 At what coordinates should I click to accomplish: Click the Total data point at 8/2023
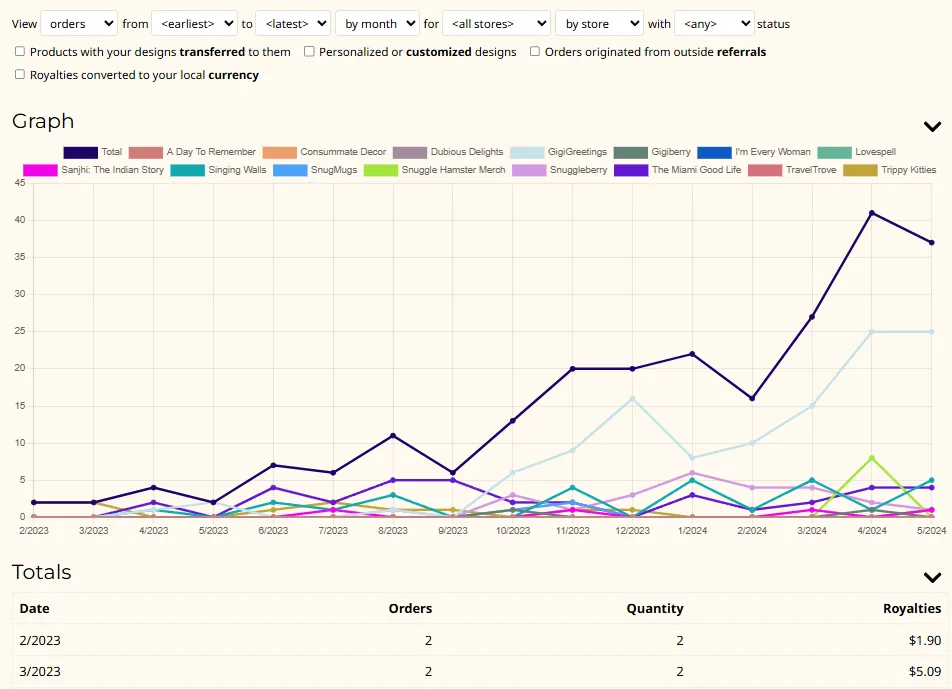coord(393,436)
